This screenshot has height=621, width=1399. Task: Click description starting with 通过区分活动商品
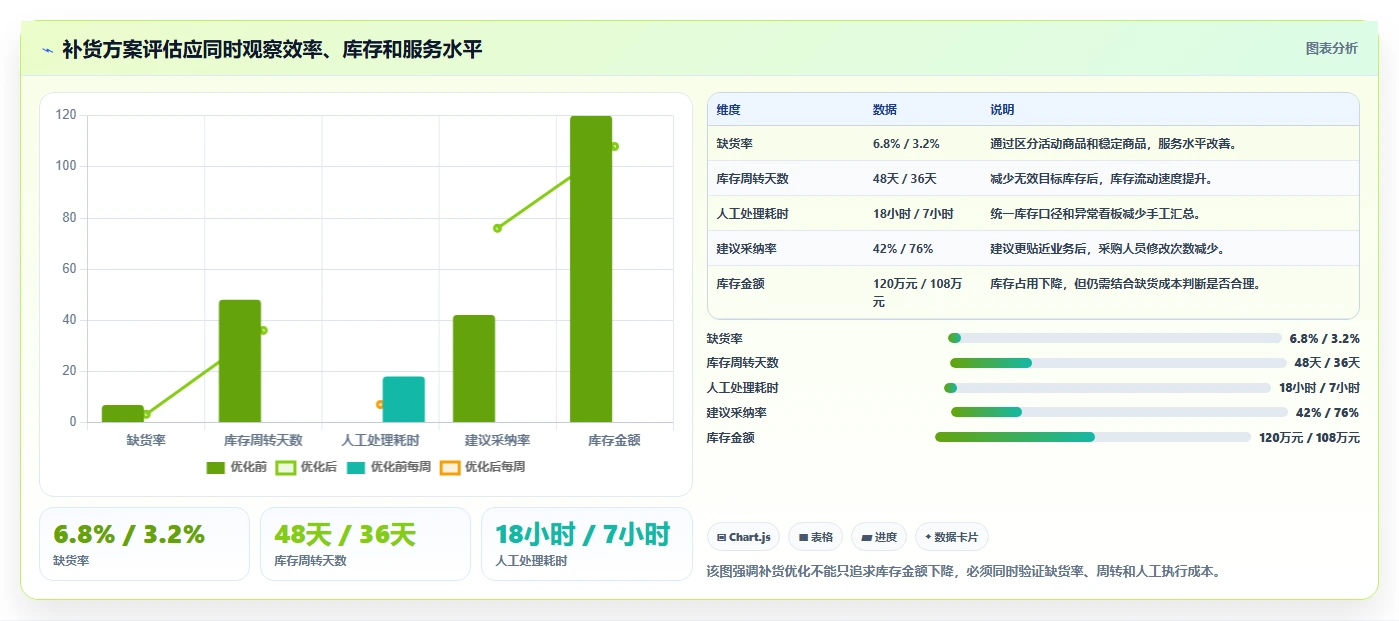[1114, 144]
